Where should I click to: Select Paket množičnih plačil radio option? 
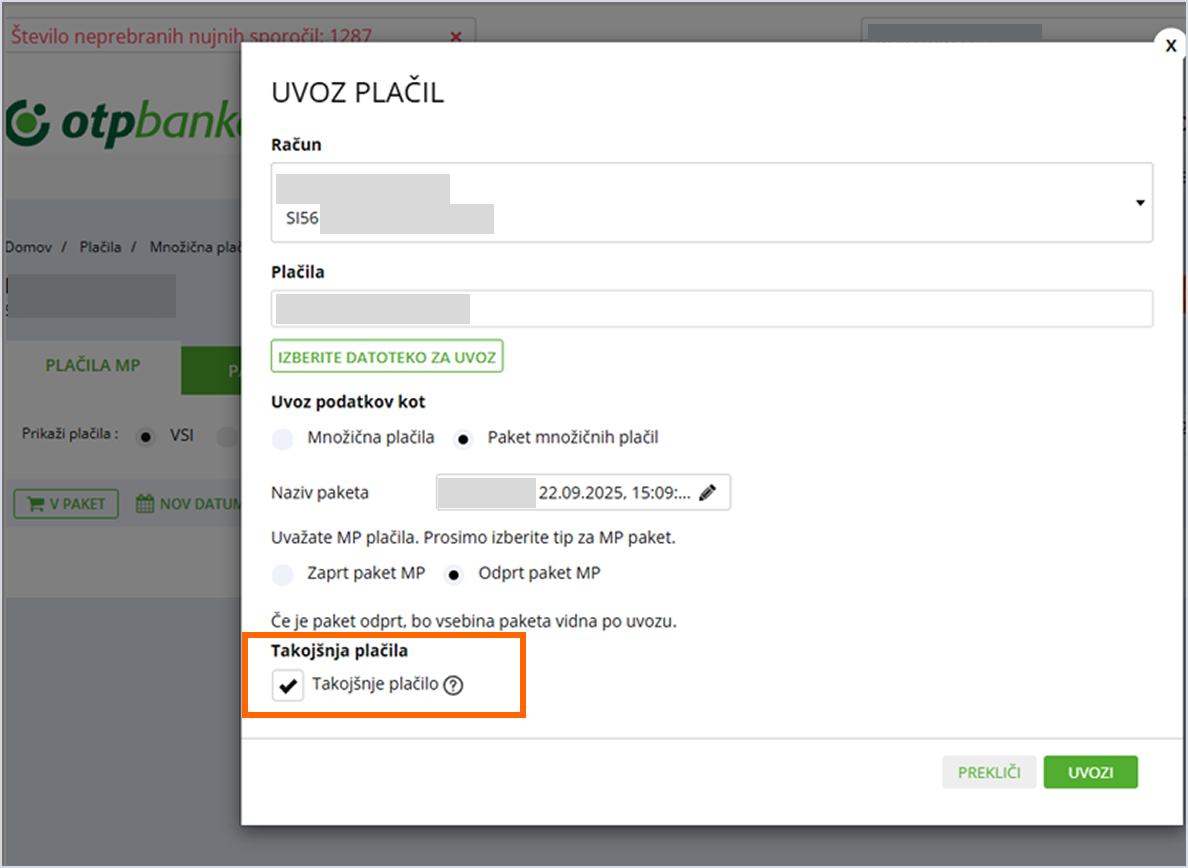click(x=463, y=438)
